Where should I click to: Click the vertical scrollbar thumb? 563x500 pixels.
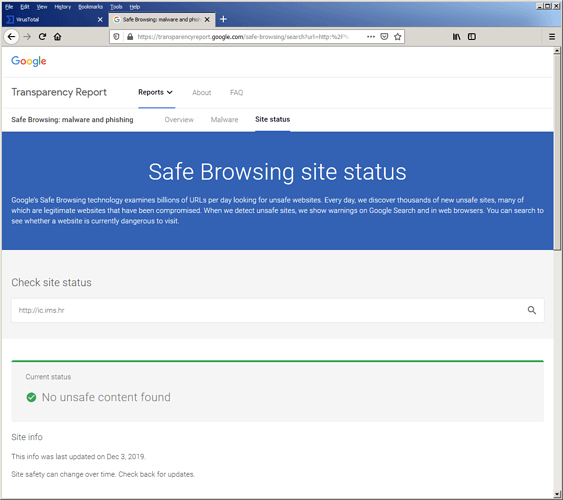tap(557, 153)
